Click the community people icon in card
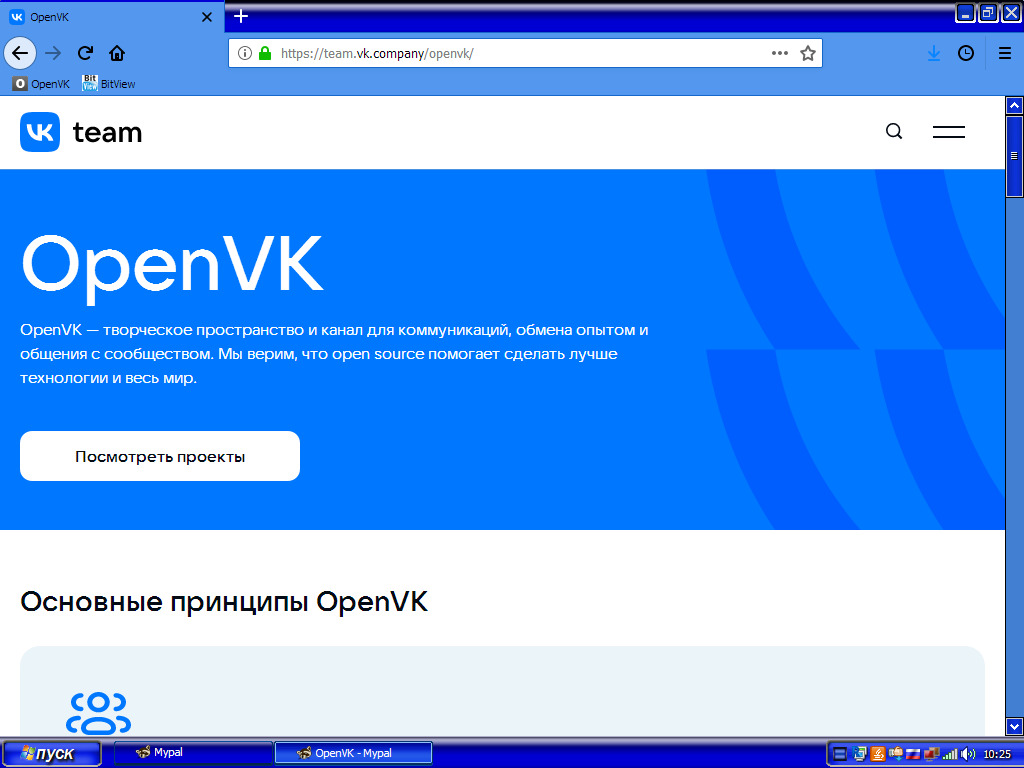 point(99,714)
